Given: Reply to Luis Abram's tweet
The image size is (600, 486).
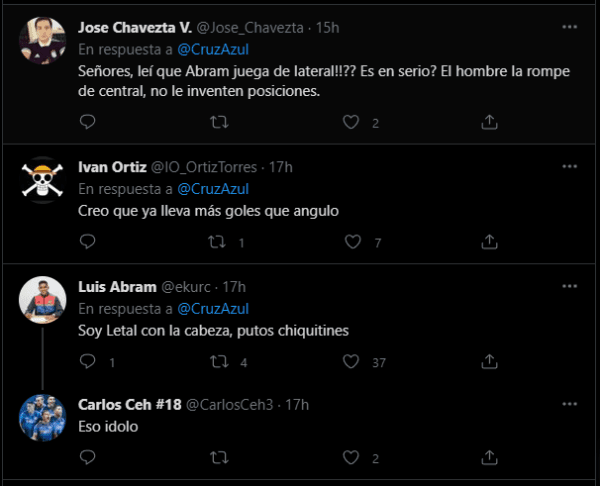Looking at the screenshot, I should click(87, 361).
